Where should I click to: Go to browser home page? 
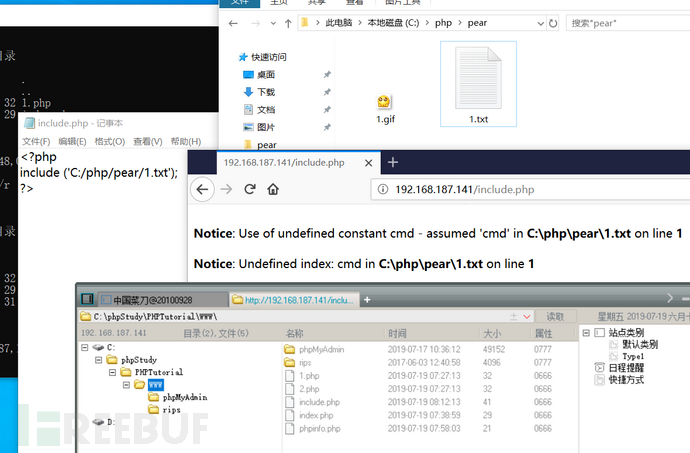[x=273, y=189]
